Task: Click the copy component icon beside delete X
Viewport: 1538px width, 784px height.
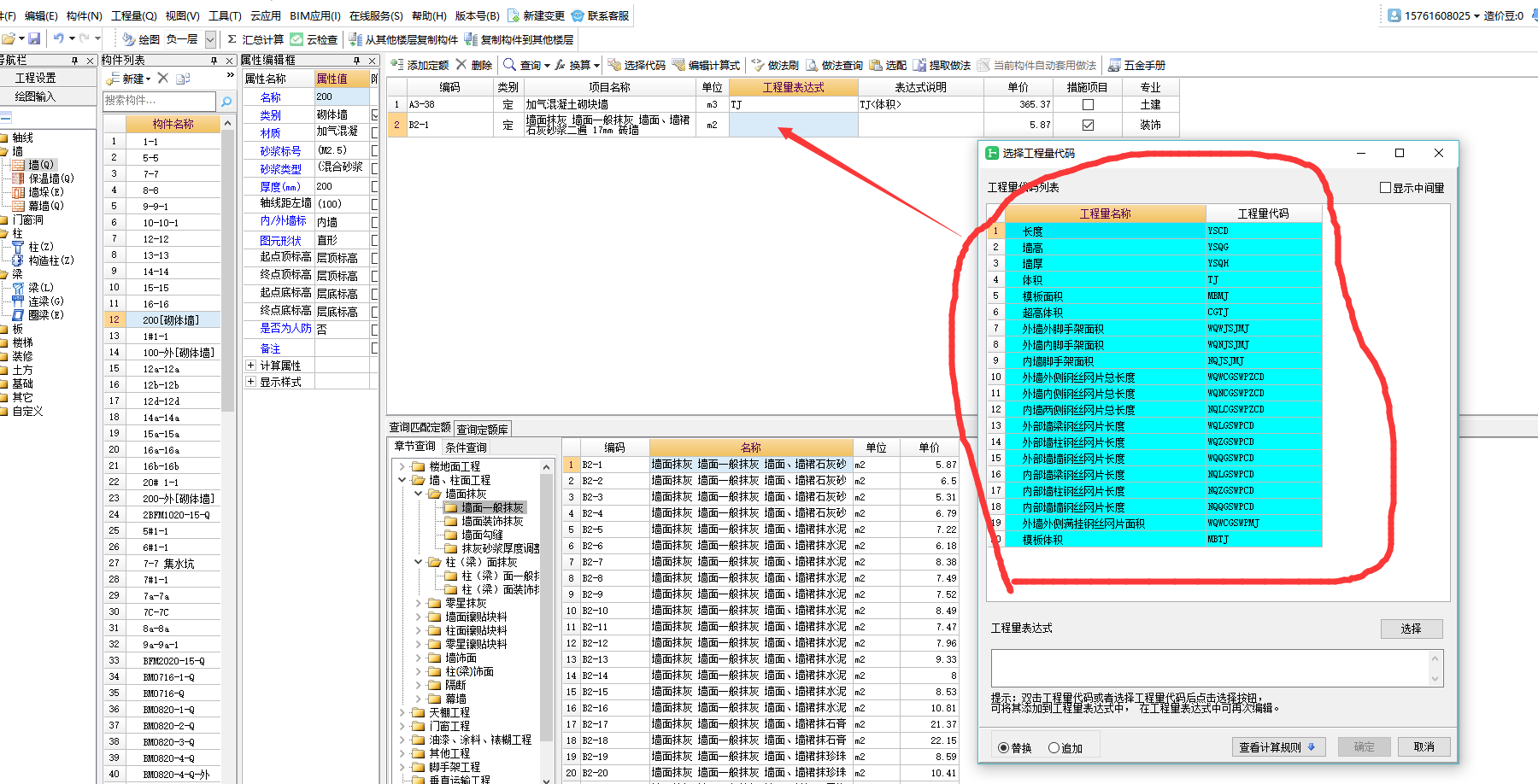Action: pos(183,79)
